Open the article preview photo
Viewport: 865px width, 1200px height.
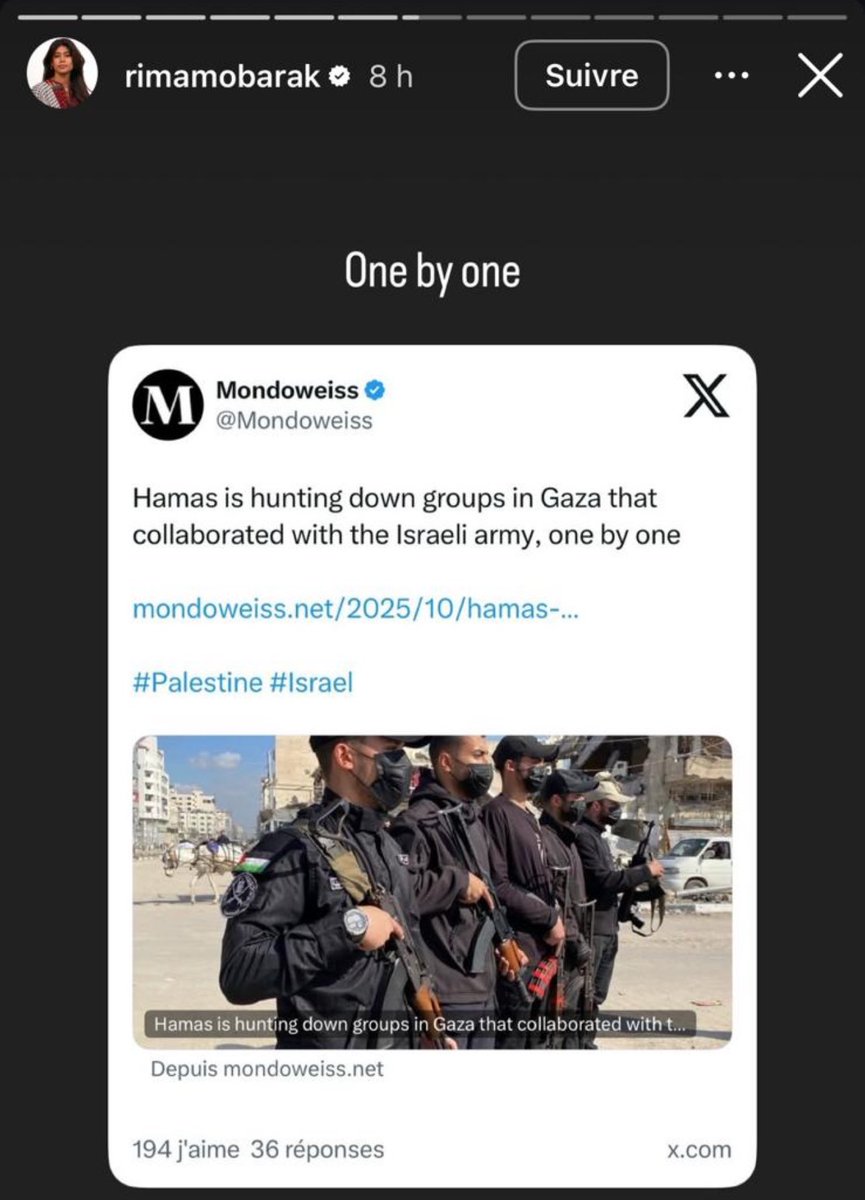(x=432, y=892)
